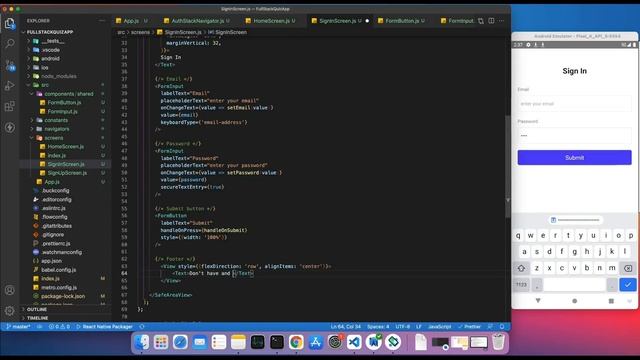Open the Explorer view in activity bar
The height and width of the screenshot is (360, 640).
pyautogui.click(x=9, y=24)
